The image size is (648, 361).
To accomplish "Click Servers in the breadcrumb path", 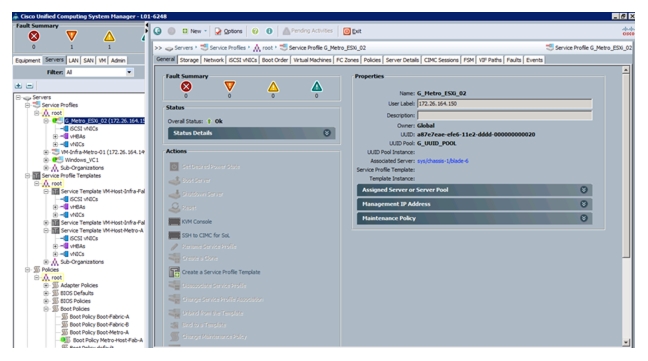I will (183, 48).
